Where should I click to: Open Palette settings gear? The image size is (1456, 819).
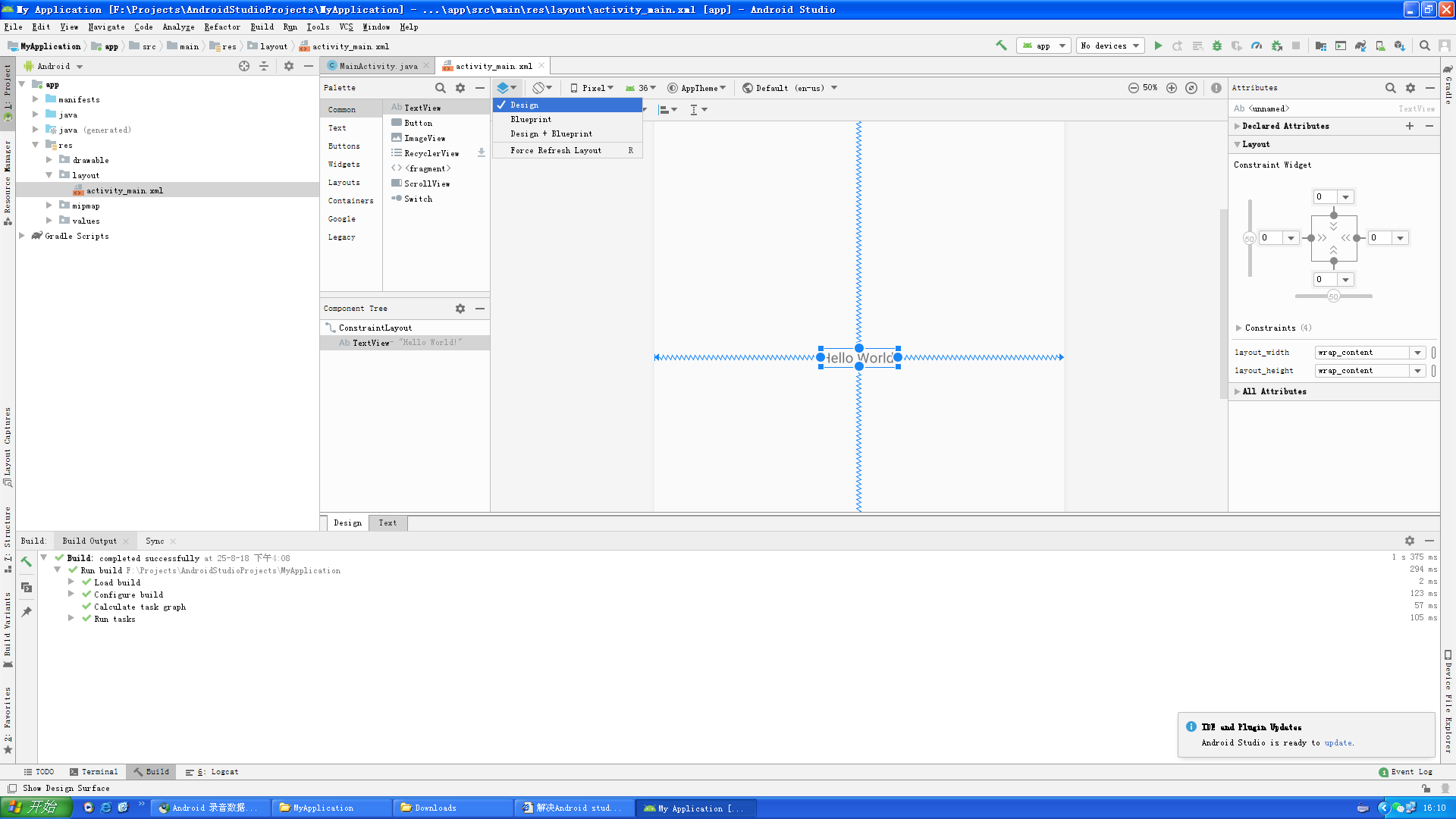(x=460, y=88)
